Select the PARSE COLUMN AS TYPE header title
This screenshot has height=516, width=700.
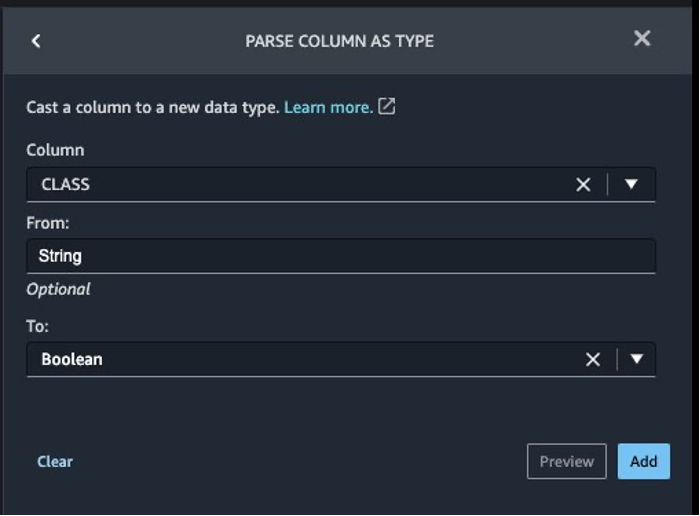pyautogui.click(x=340, y=41)
